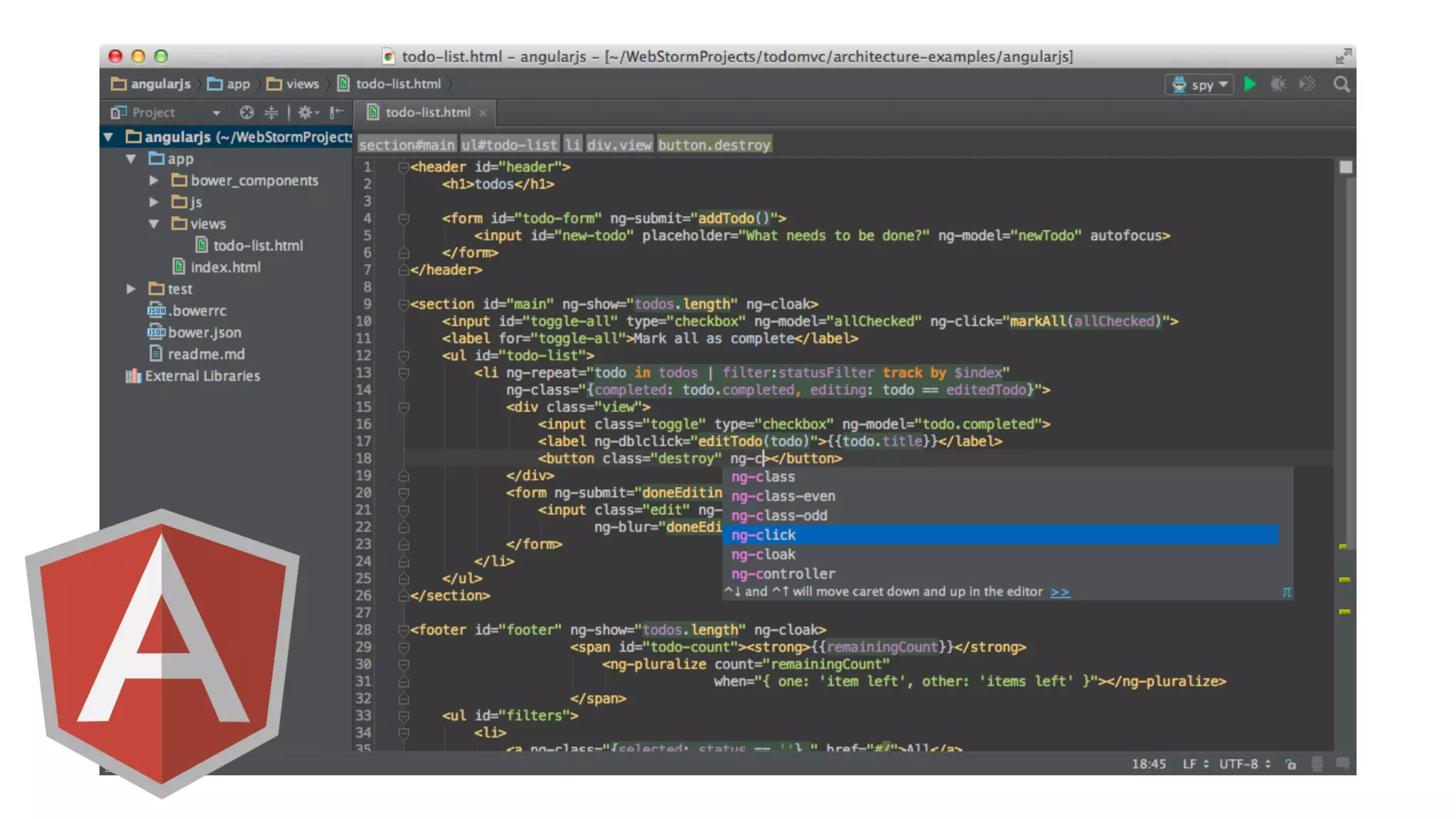Image resolution: width=1456 pixels, height=819 pixels.
Task: Expand the bower_components folder
Action: [x=154, y=181]
